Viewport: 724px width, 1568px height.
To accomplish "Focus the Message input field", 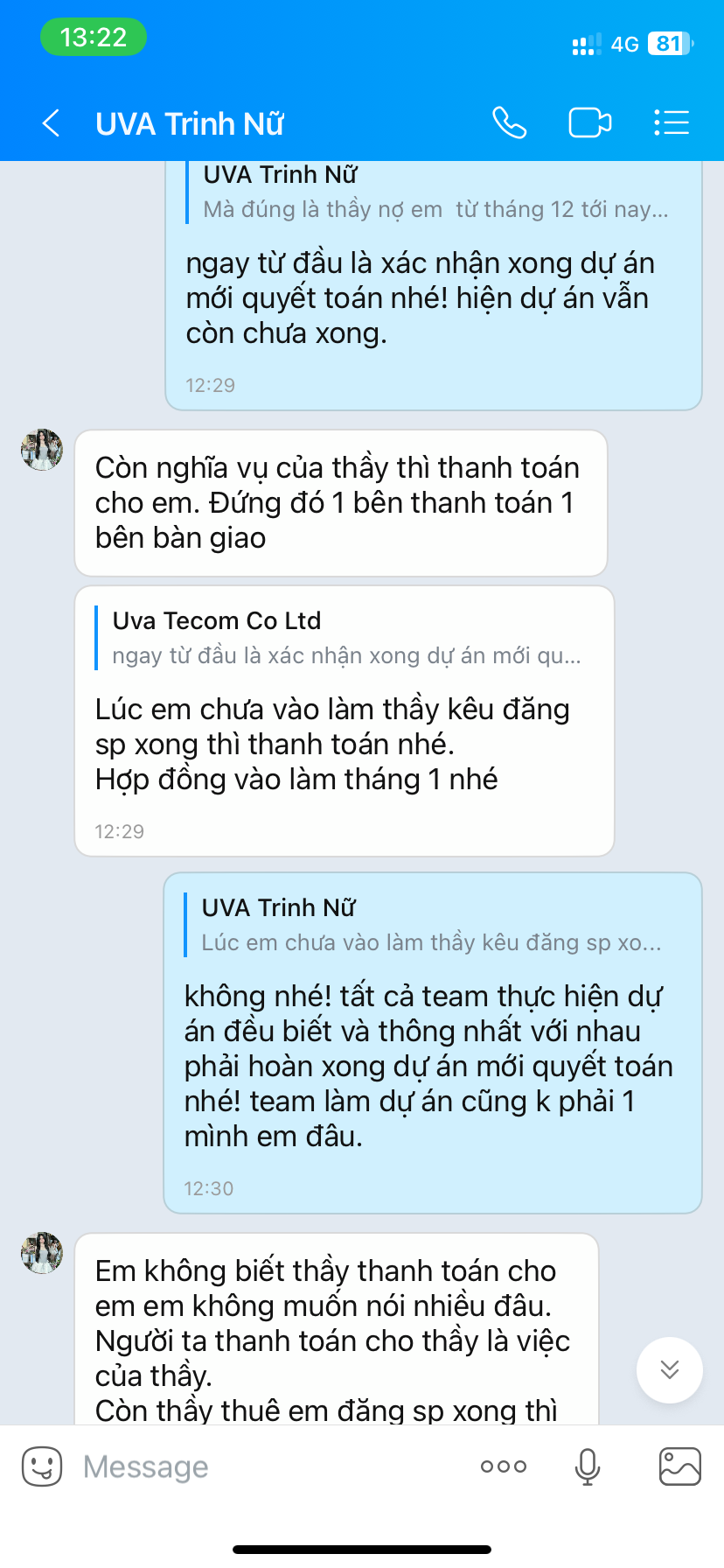I will pyautogui.click(x=262, y=1466).
